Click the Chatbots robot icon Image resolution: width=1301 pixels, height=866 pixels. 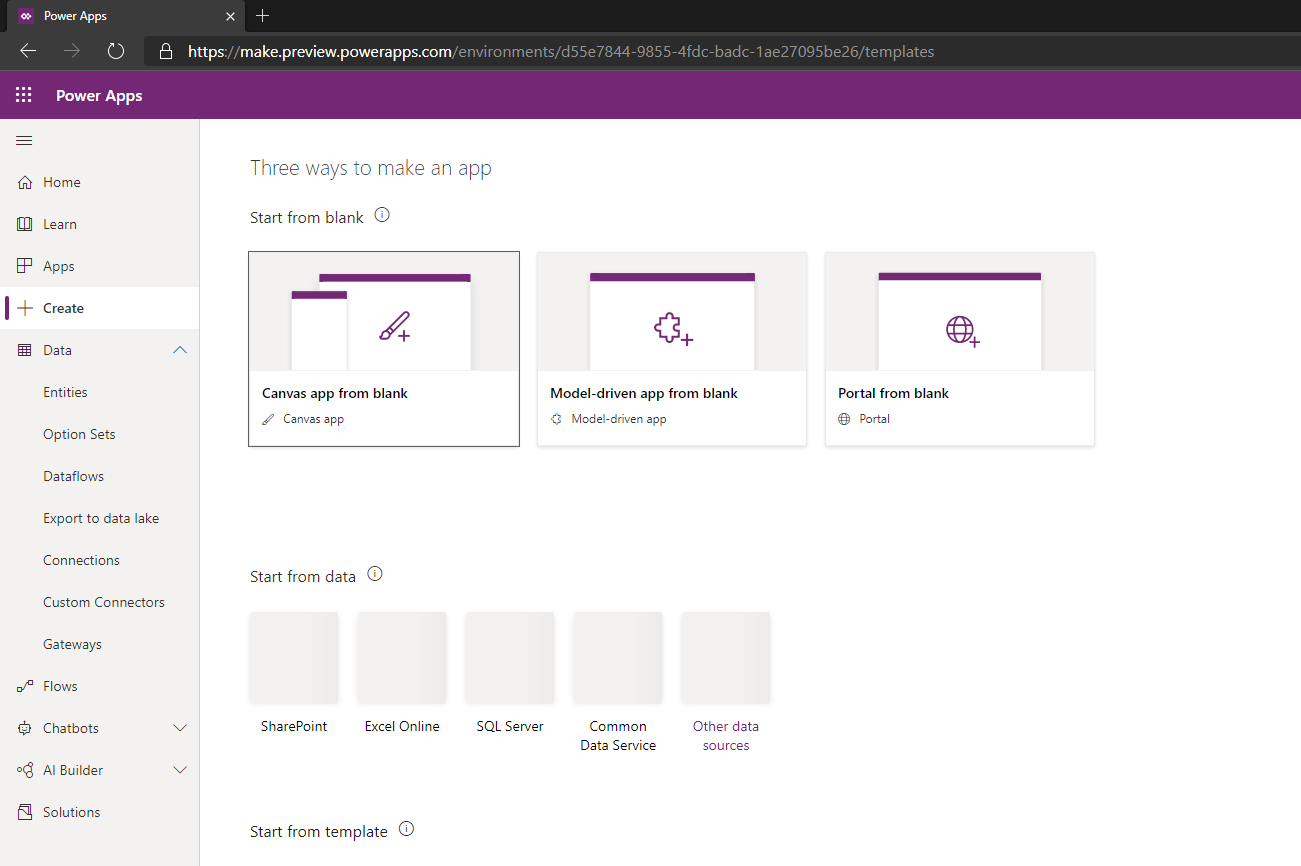[x=25, y=728]
